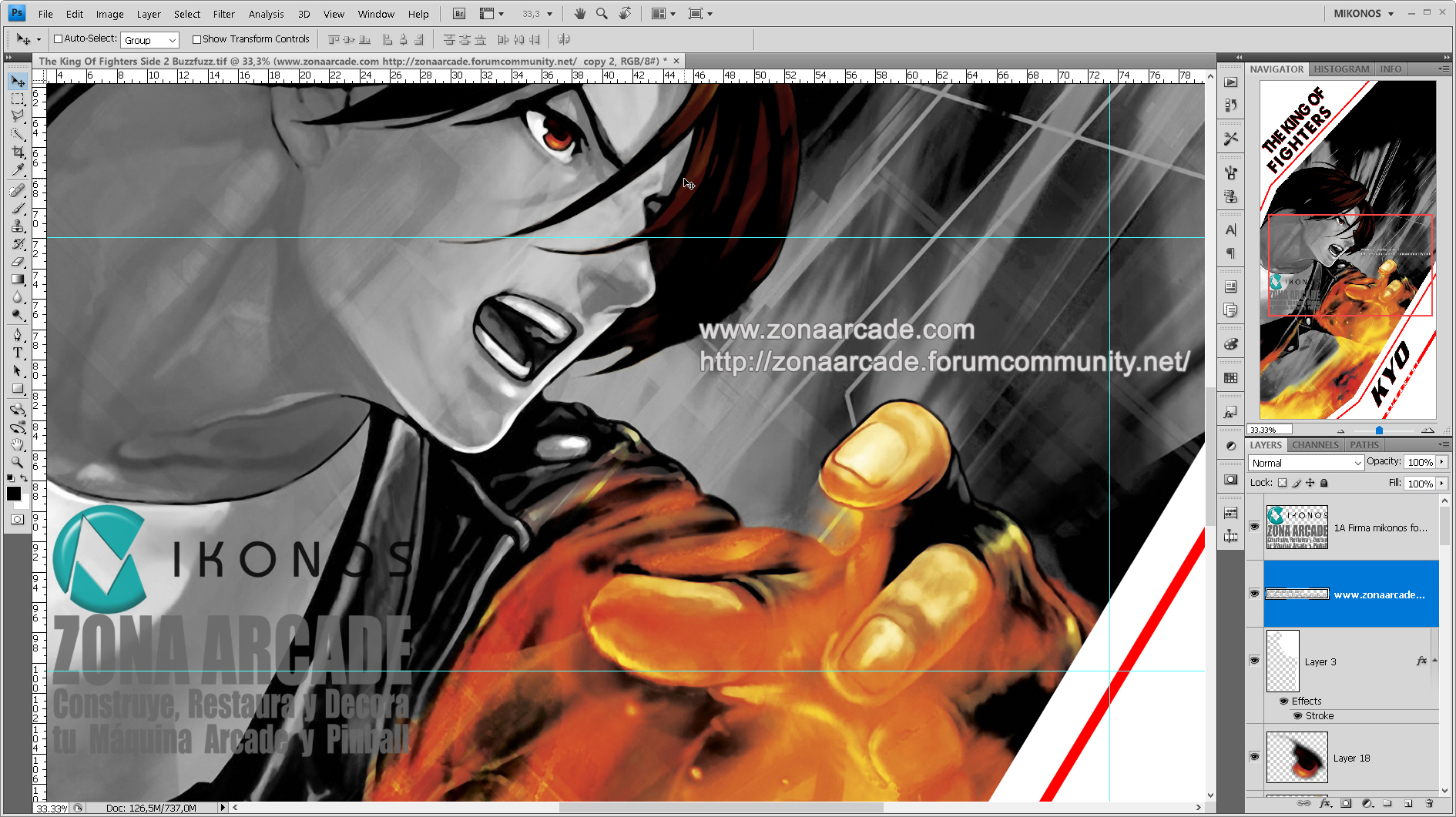1456x817 pixels.
Task: Click the 1A Firma mikonos layer thumbnail
Action: tap(1297, 527)
